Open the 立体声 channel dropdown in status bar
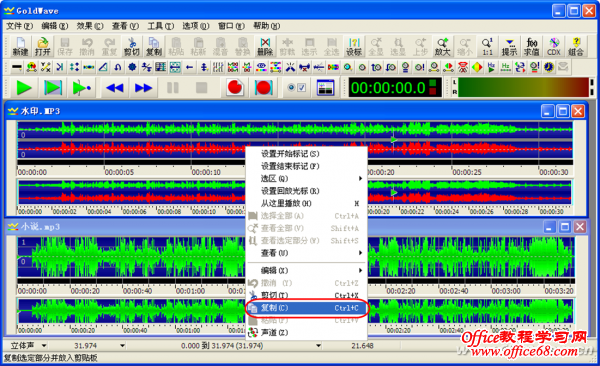This screenshot has height=366, width=600. pyautogui.click(x=44, y=345)
